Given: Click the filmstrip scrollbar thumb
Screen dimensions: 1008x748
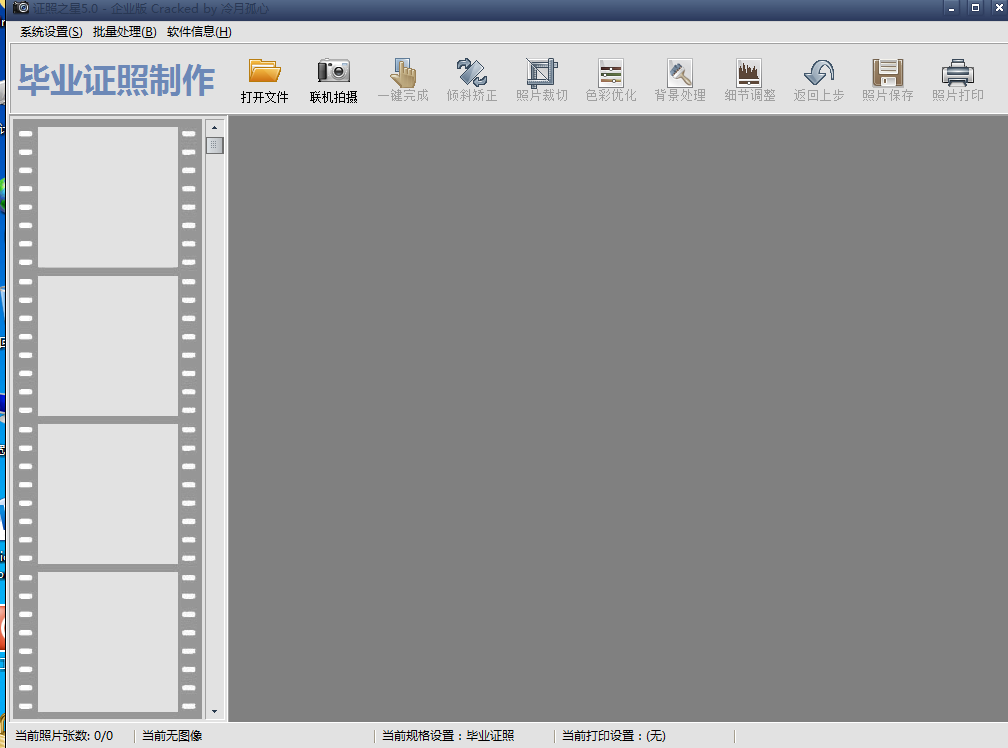Looking at the screenshot, I should click(215, 145).
